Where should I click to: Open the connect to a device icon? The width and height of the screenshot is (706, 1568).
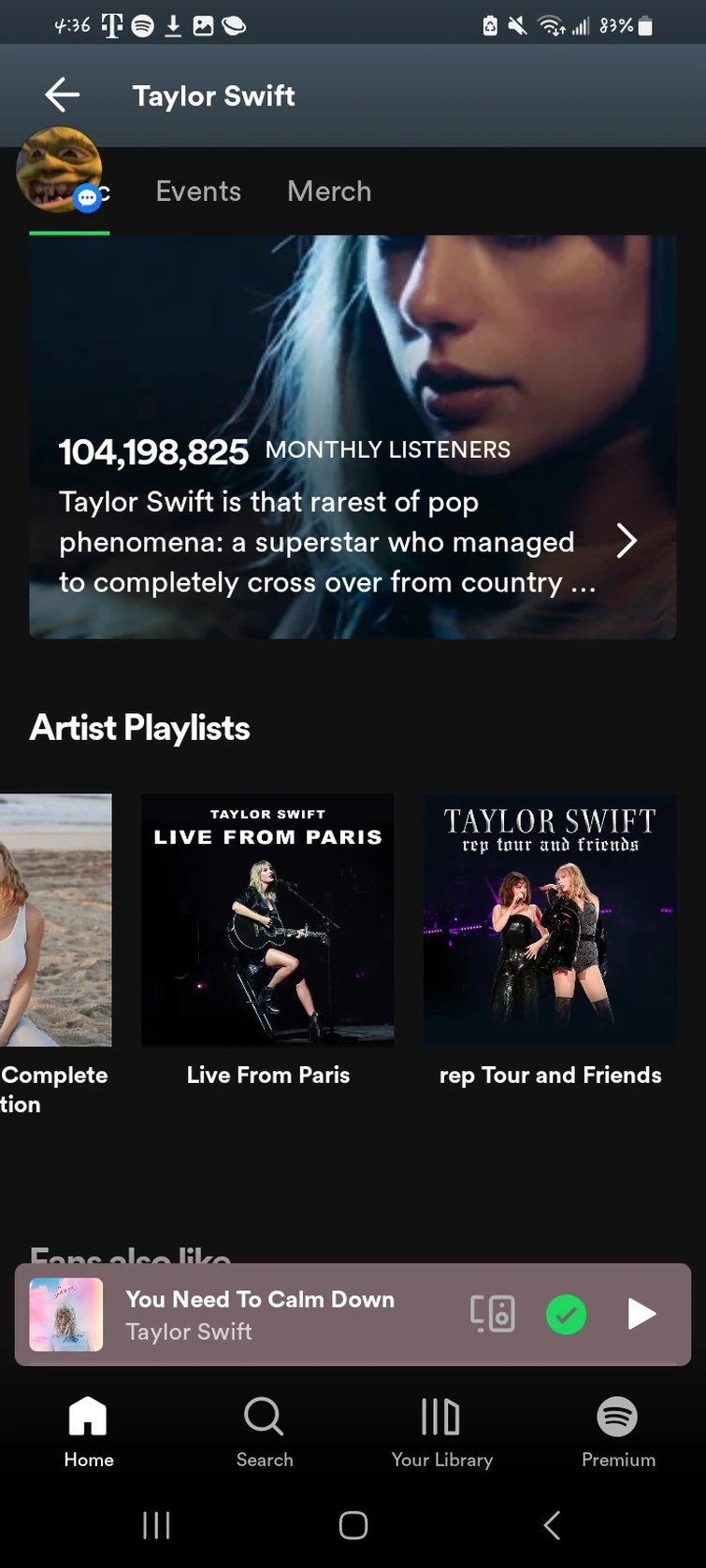(x=493, y=1313)
